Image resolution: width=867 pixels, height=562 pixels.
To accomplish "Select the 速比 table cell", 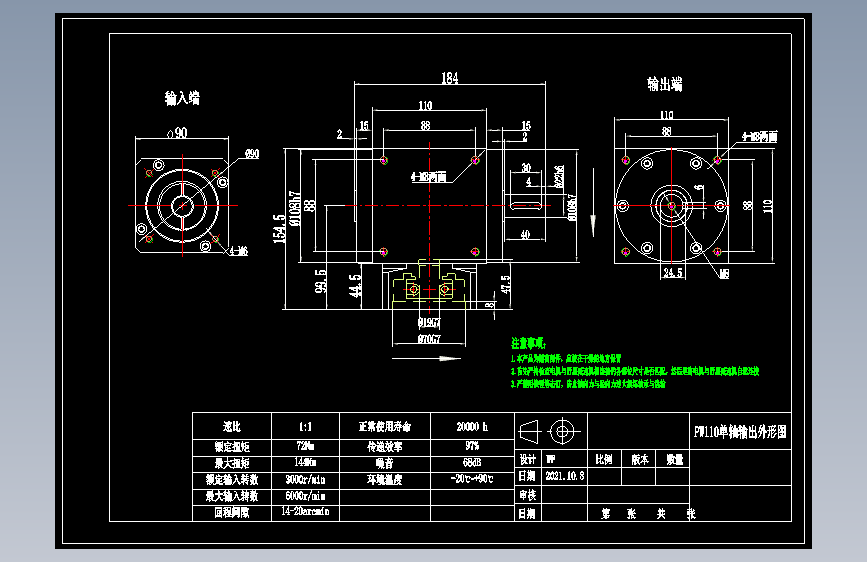I will coord(232,426).
